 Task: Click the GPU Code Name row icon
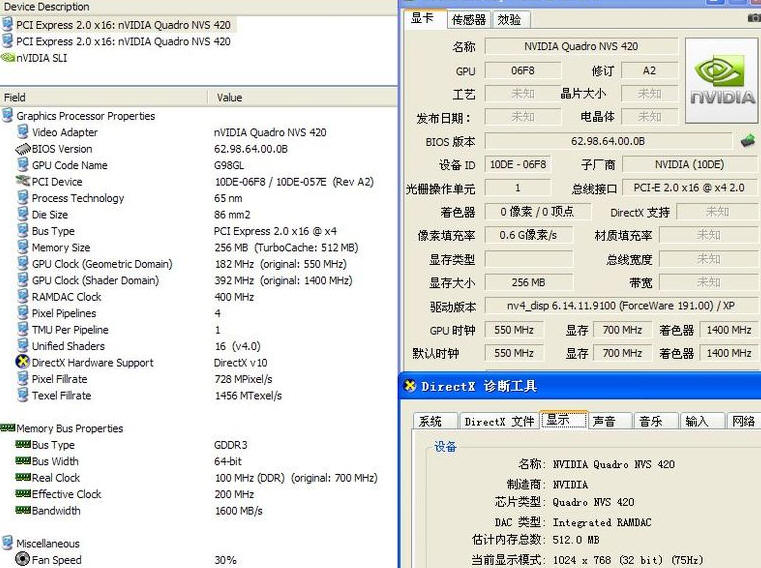(23, 165)
